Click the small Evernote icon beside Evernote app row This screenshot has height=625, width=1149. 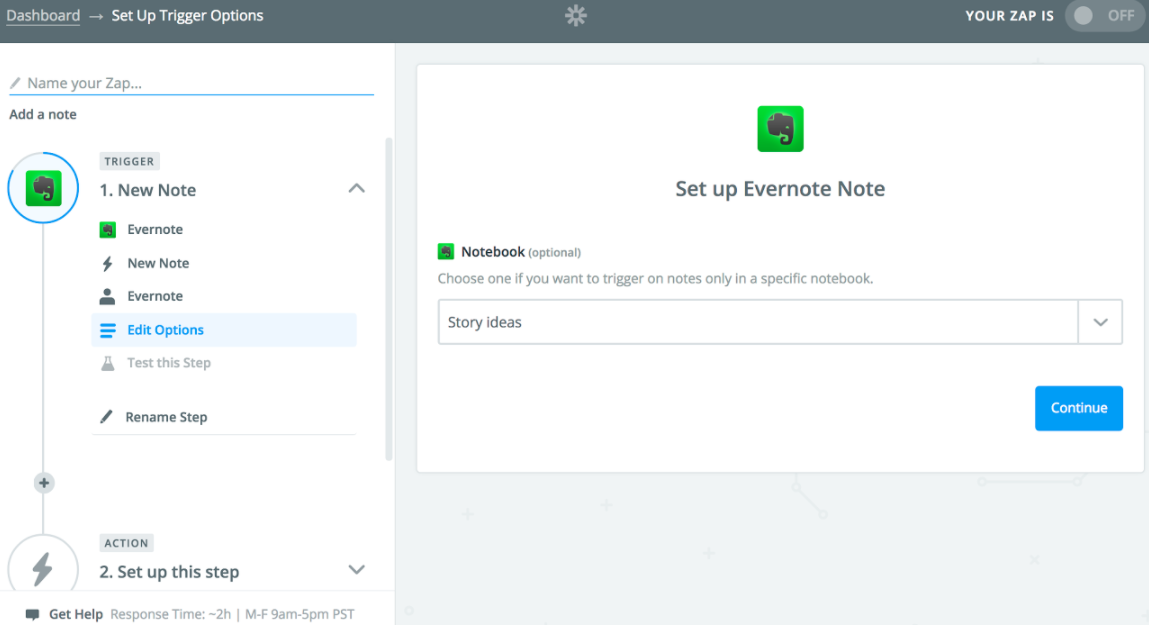click(x=108, y=230)
